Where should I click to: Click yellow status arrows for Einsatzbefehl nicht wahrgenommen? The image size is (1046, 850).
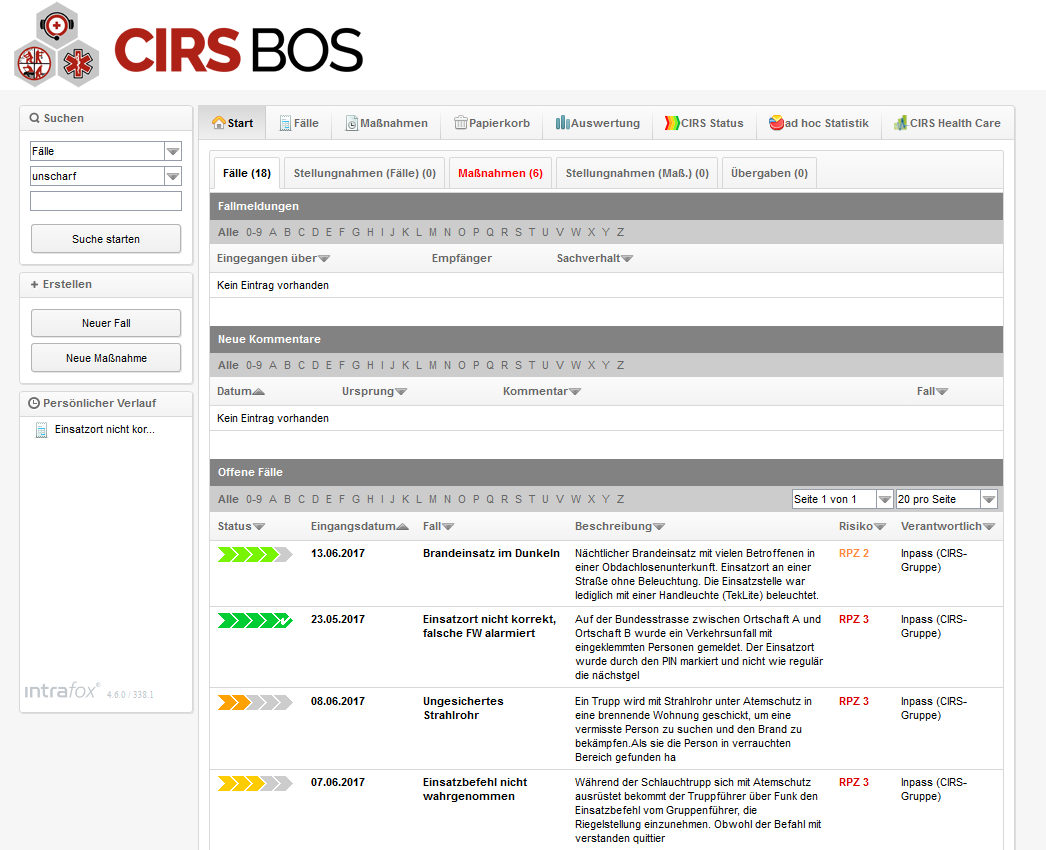pyautogui.click(x=255, y=783)
